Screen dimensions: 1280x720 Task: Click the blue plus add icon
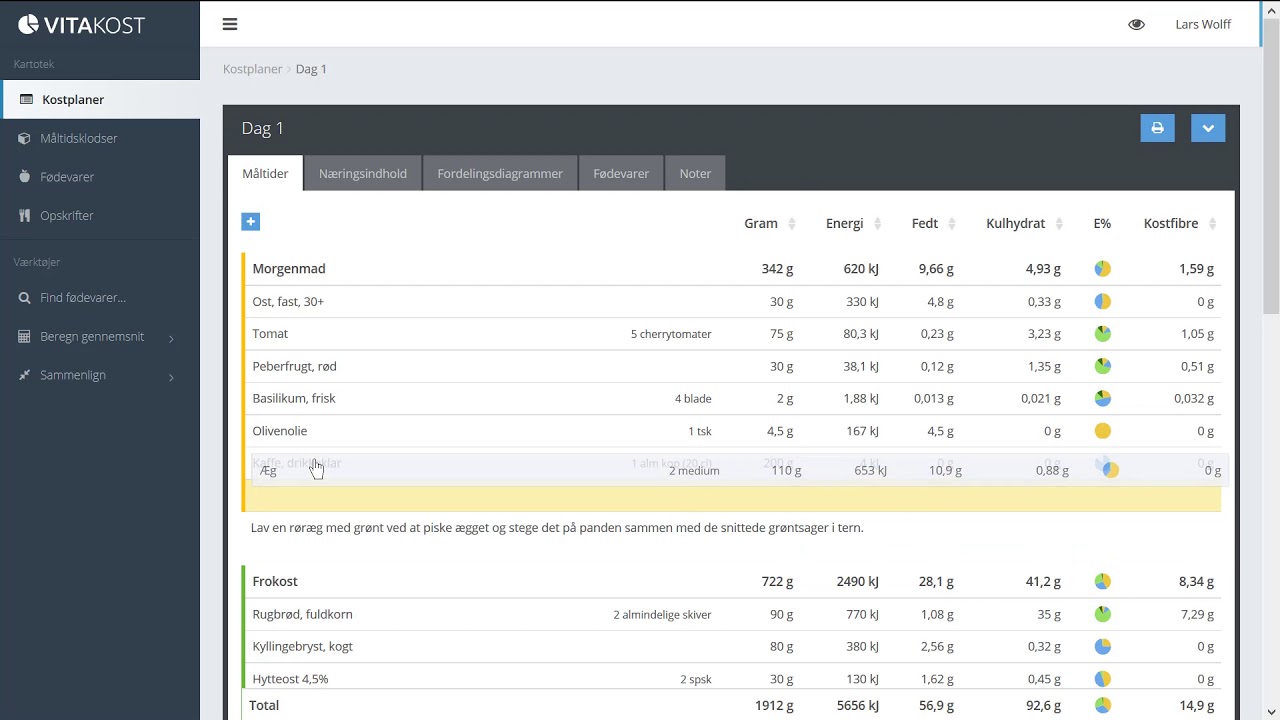click(x=251, y=222)
